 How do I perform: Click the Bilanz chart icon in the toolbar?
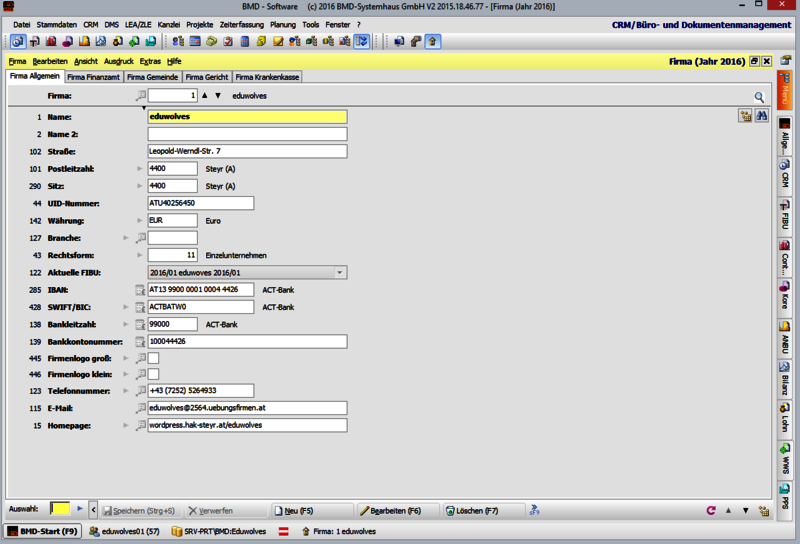(x=101, y=41)
